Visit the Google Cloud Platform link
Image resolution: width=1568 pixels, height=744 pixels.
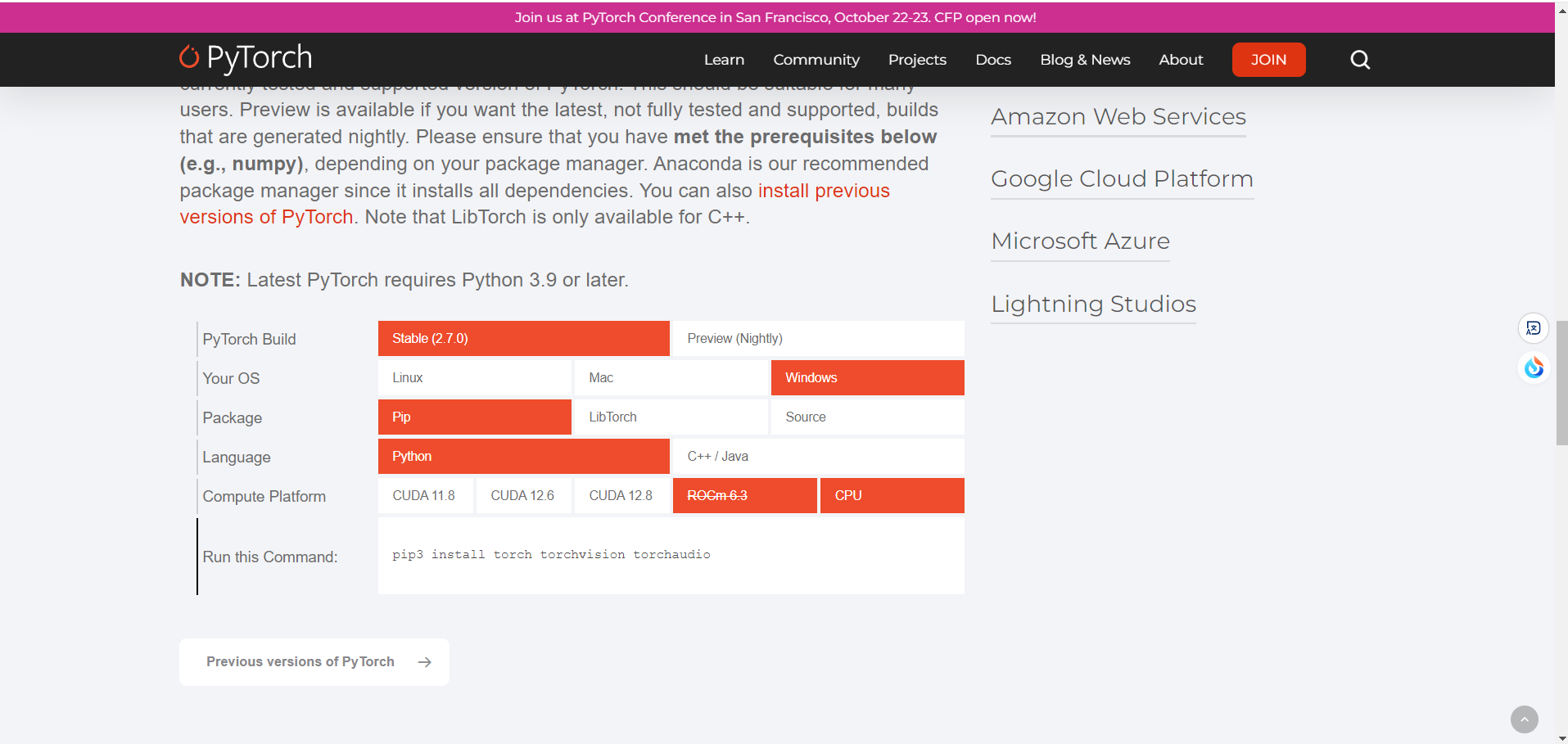pos(1121,178)
